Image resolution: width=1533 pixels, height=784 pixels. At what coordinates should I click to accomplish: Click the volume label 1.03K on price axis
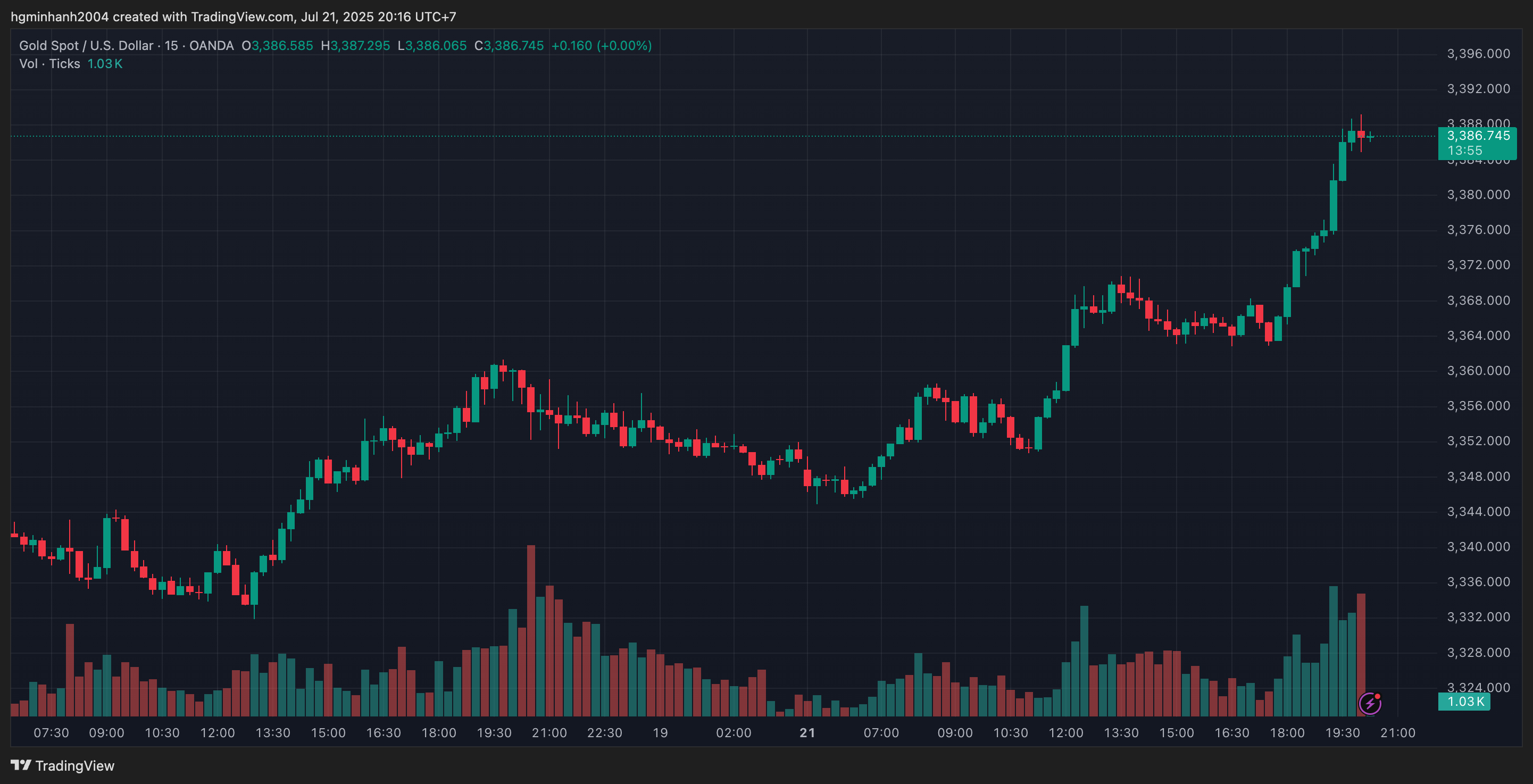click(1464, 701)
